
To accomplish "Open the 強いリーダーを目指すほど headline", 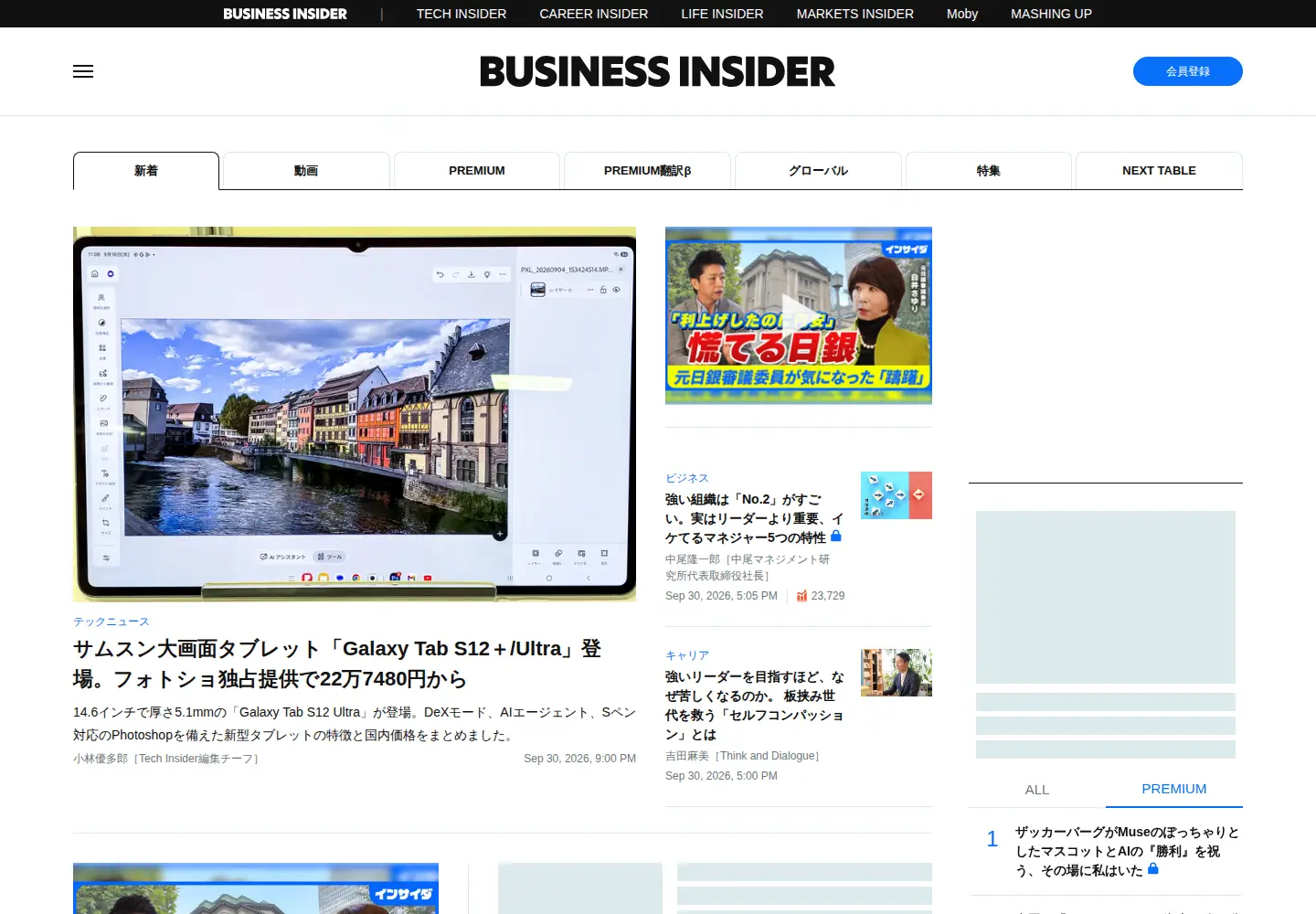I will click(755, 706).
